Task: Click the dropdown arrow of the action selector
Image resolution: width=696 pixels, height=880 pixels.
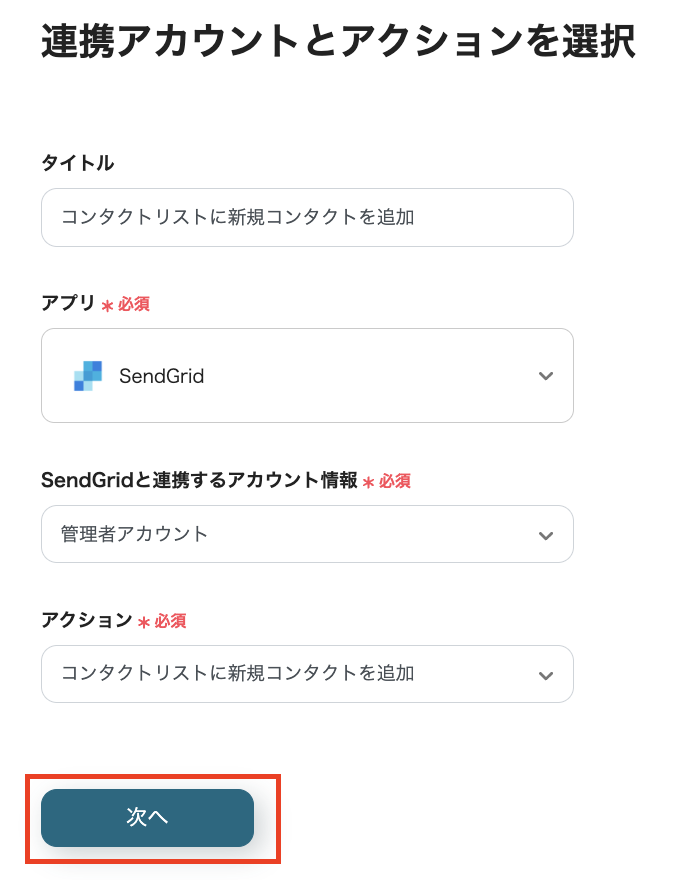Action: [546, 674]
